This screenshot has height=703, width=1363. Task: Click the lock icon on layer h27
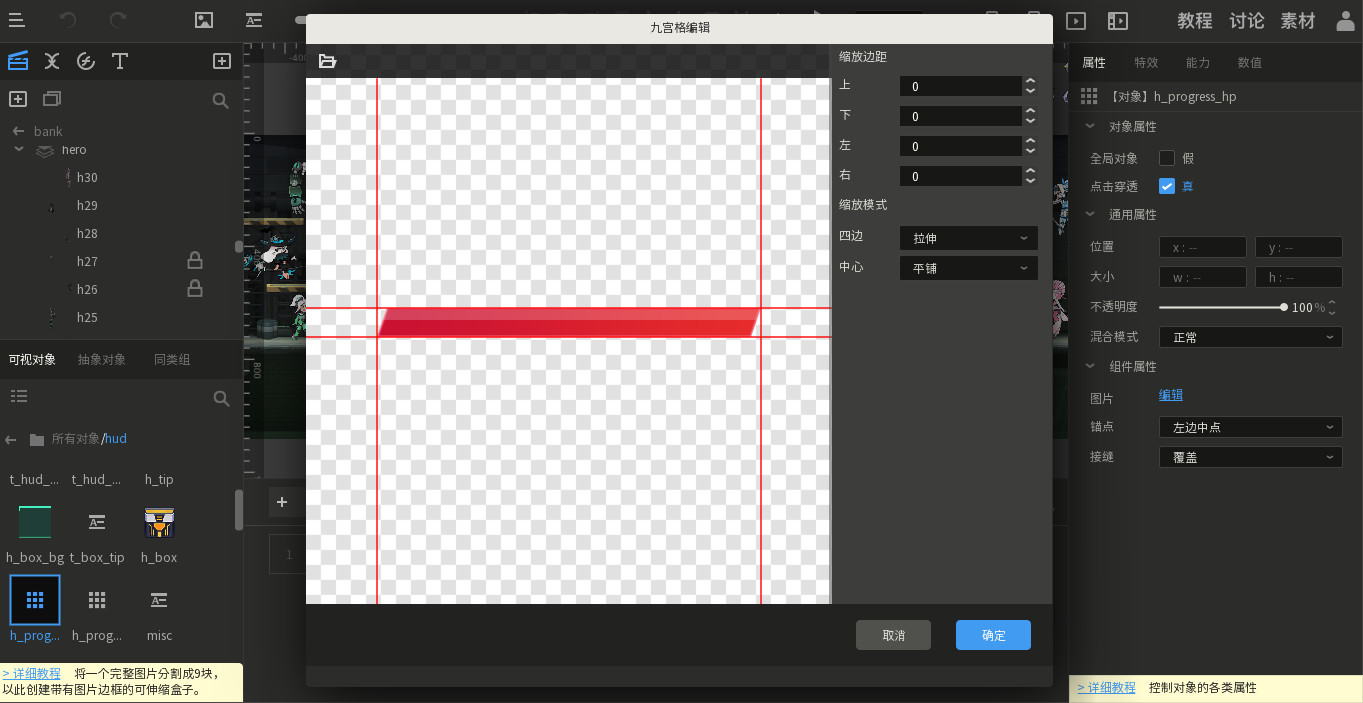(x=195, y=260)
